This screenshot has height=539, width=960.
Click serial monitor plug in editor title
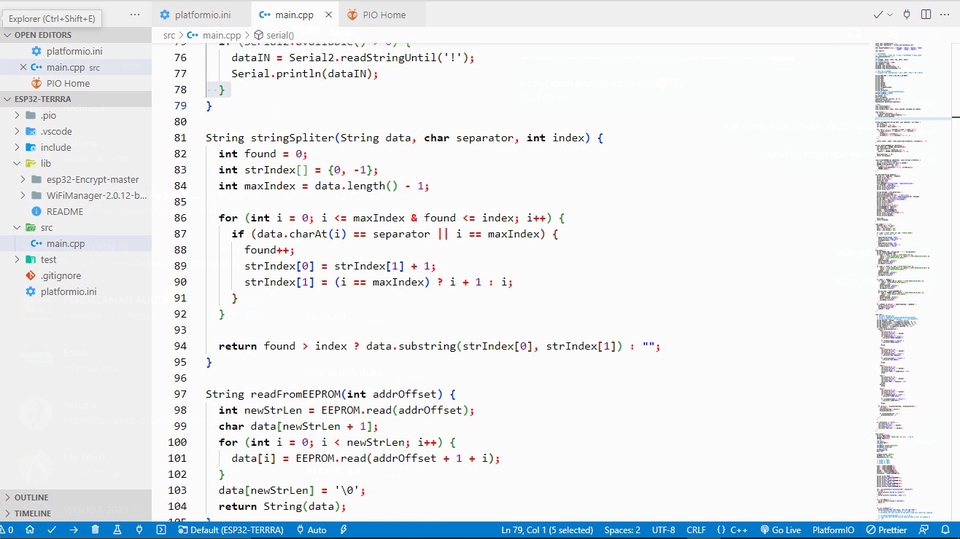pyautogui.click(x=907, y=15)
